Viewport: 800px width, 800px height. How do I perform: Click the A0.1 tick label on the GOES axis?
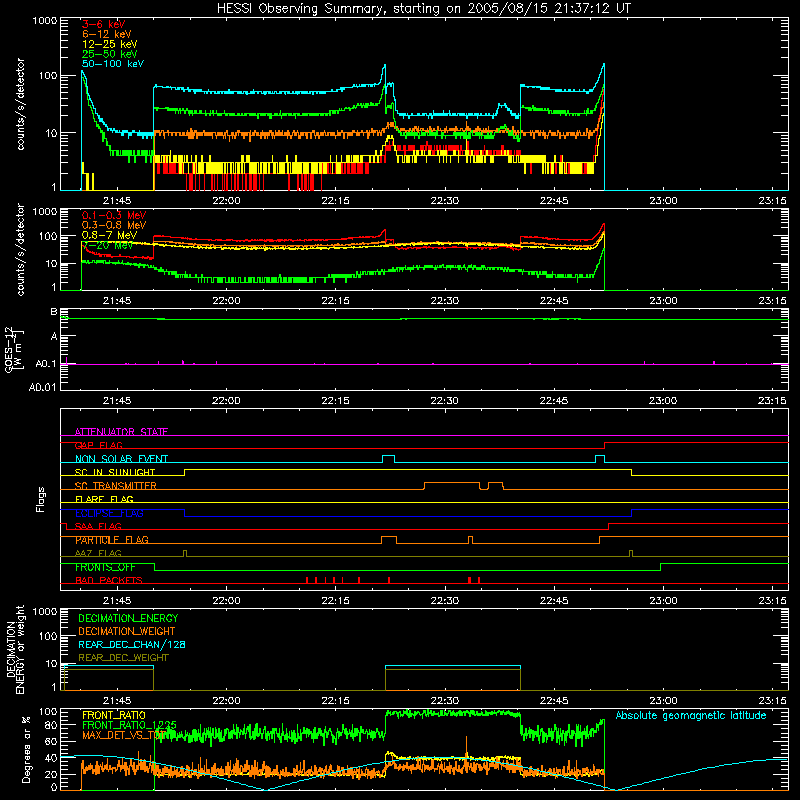click(46, 364)
